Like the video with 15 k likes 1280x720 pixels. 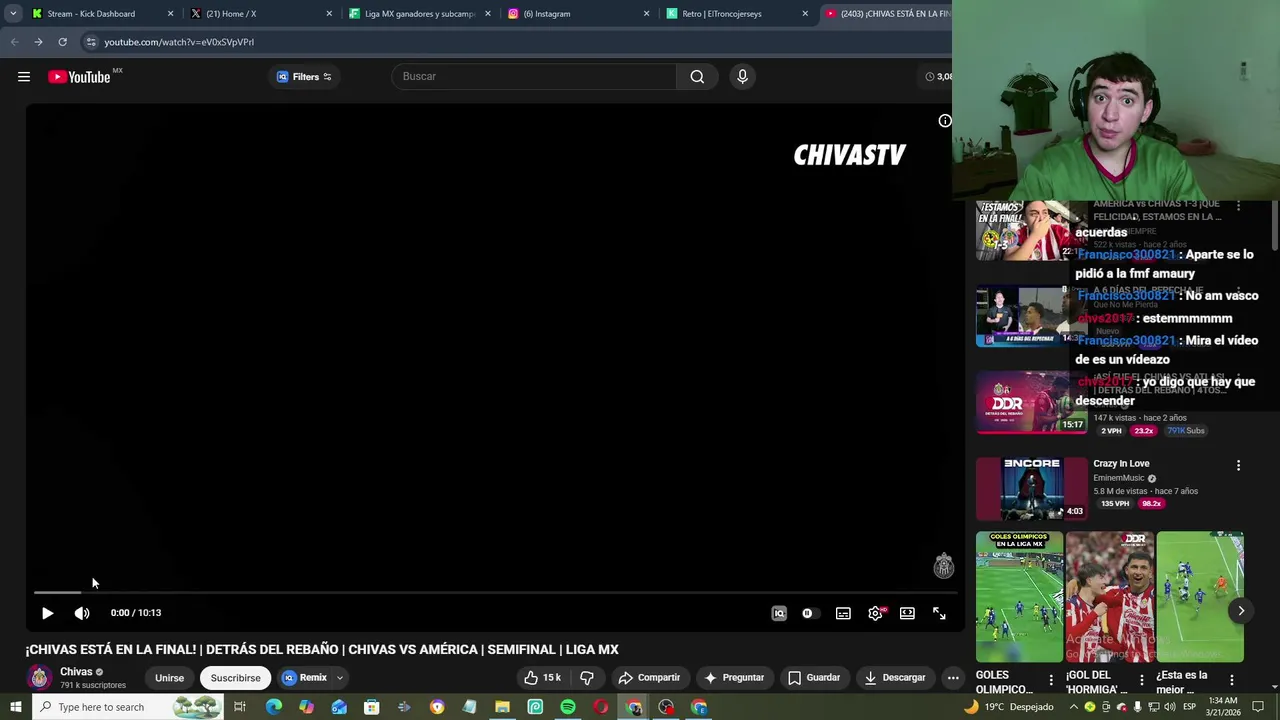(542, 678)
